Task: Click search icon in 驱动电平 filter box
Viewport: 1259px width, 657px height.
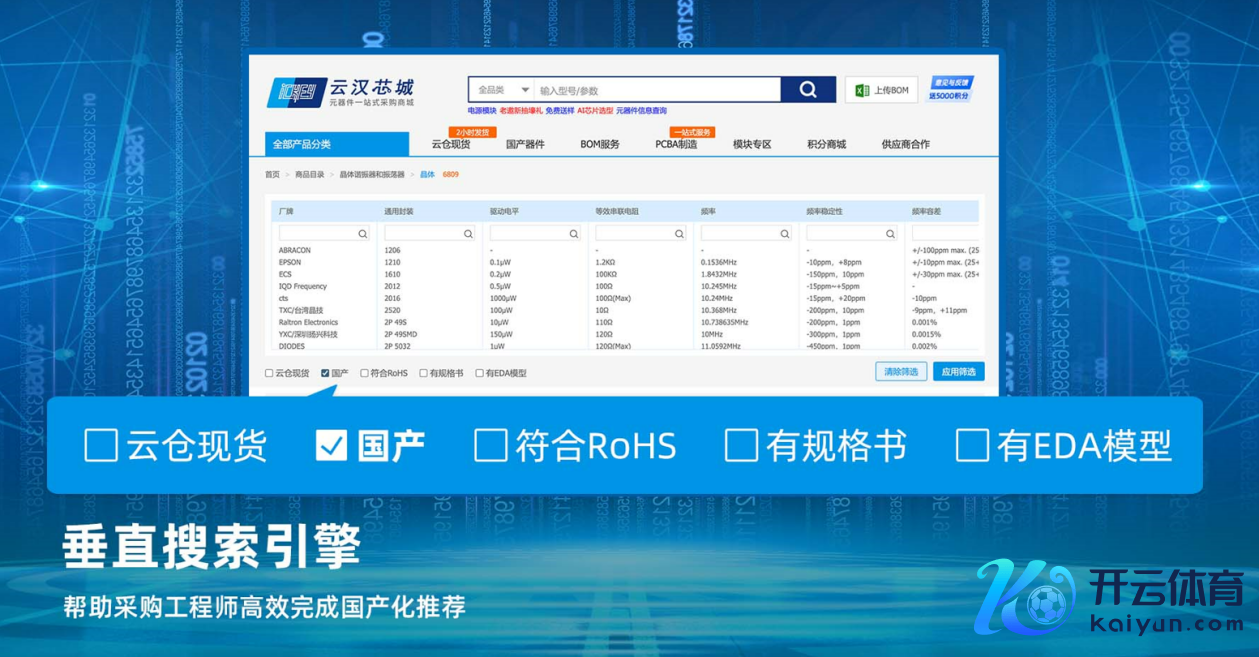Action: point(574,234)
